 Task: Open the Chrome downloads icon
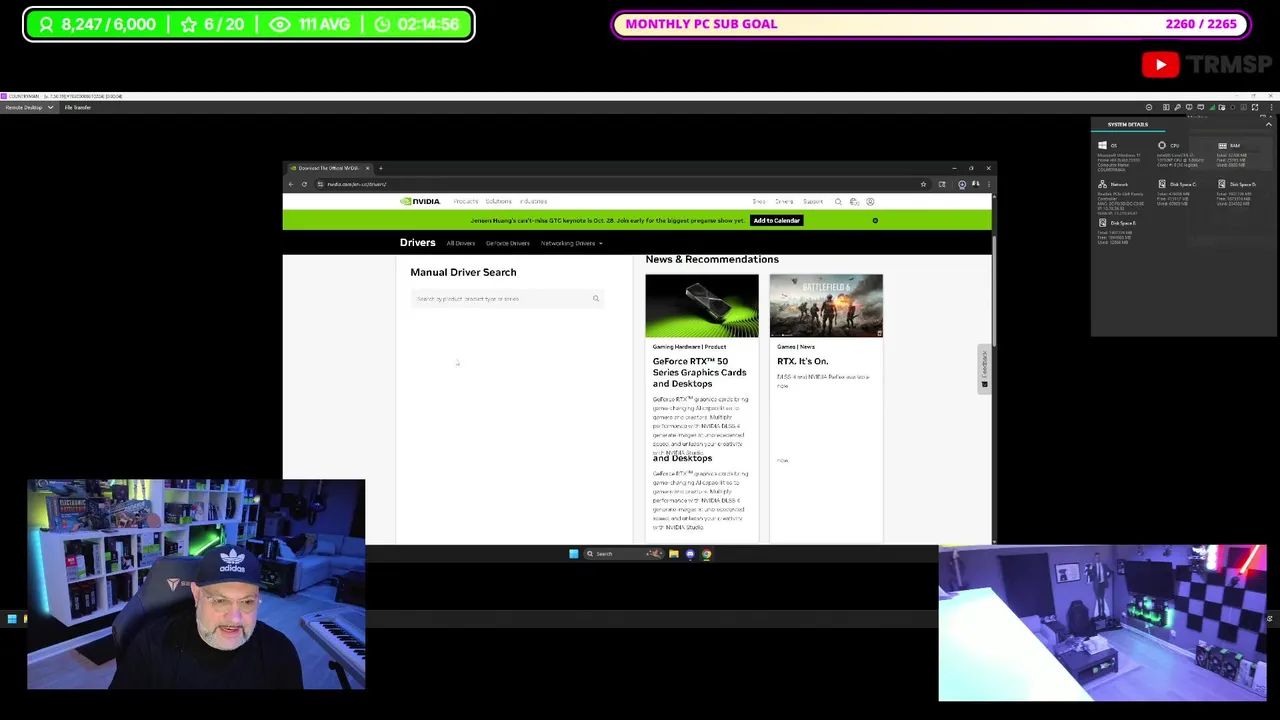962,184
